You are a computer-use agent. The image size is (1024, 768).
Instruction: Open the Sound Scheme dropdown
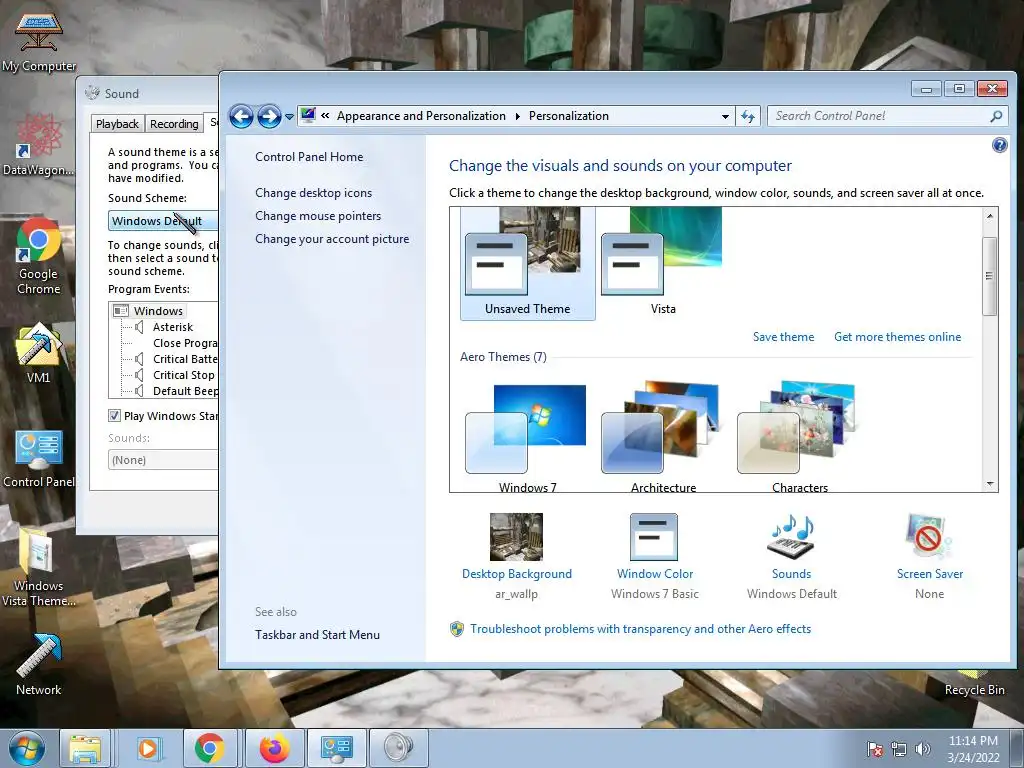[x=163, y=221]
